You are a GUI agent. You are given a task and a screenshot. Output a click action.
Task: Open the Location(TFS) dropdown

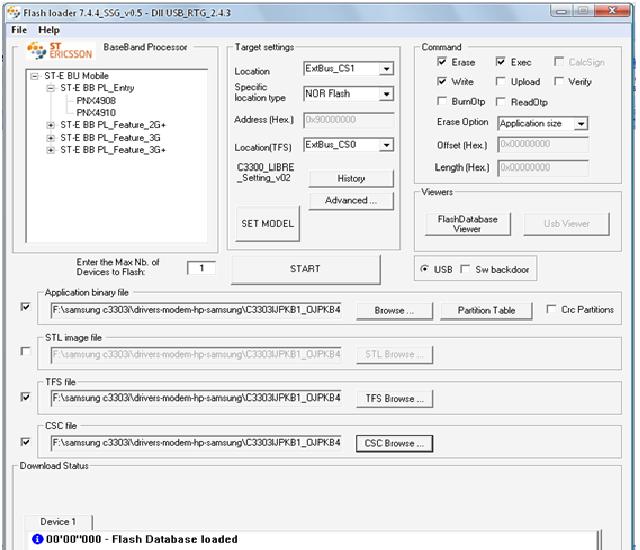click(x=386, y=145)
